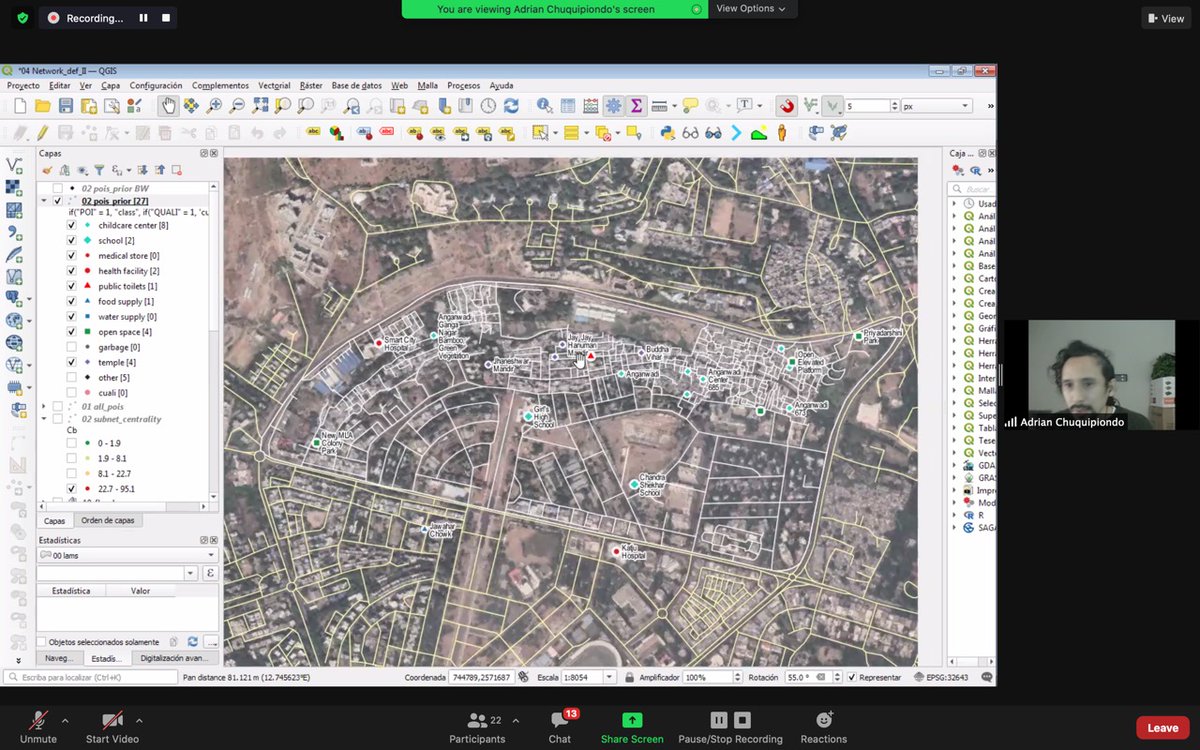Create a new QGIS project
The height and width of the screenshot is (750, 1200).
[20, 106]
